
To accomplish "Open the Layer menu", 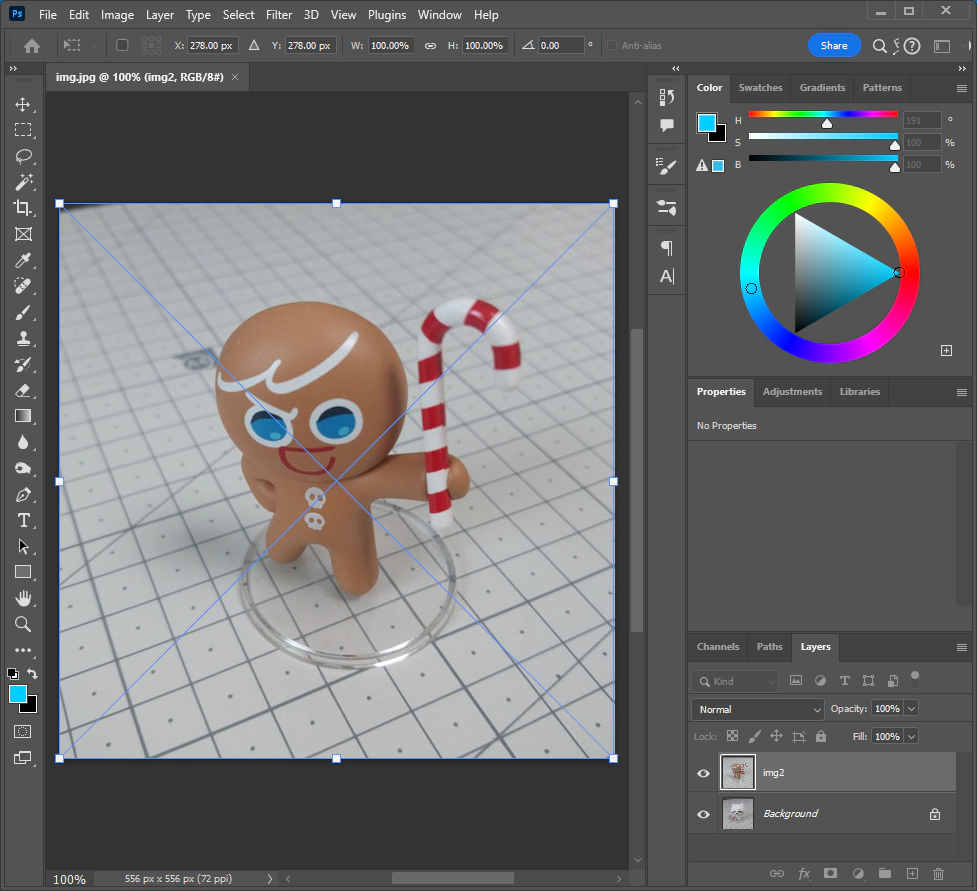I will tap(160, 14).
